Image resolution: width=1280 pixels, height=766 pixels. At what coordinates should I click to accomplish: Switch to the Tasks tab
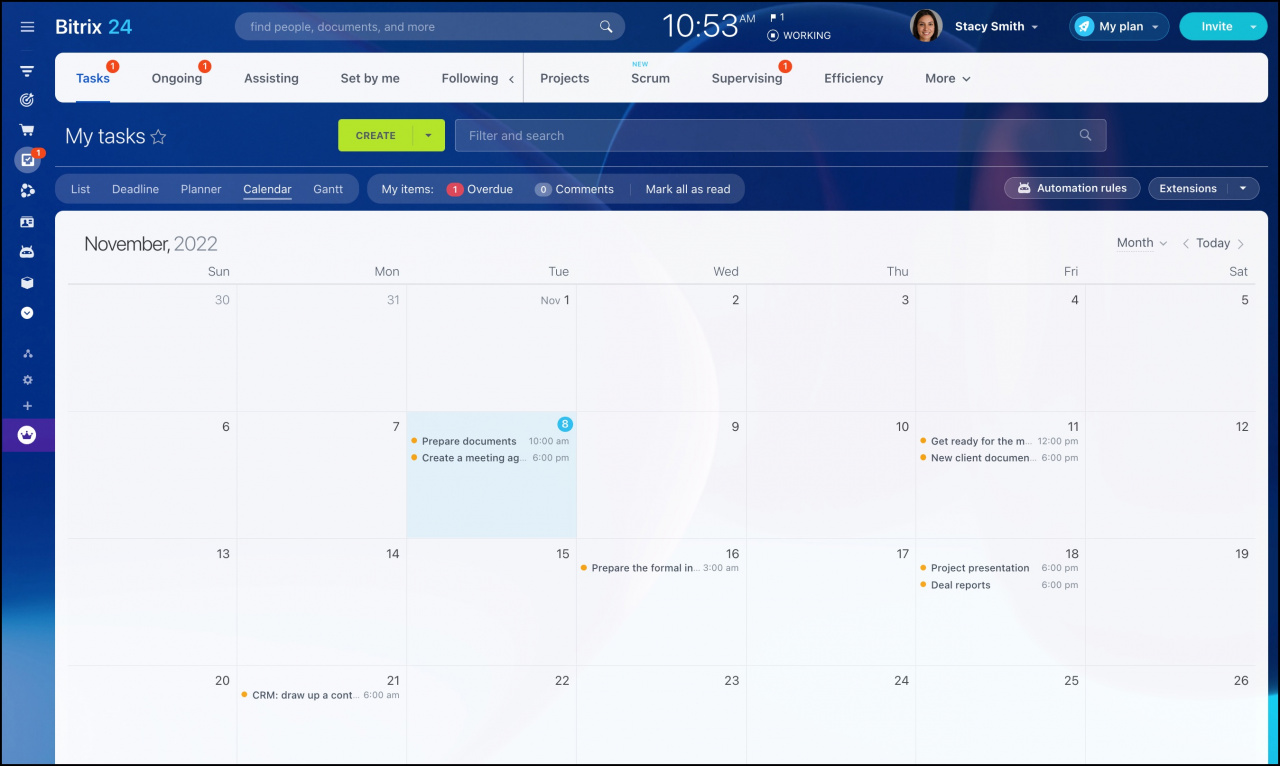tap(93, 78)
